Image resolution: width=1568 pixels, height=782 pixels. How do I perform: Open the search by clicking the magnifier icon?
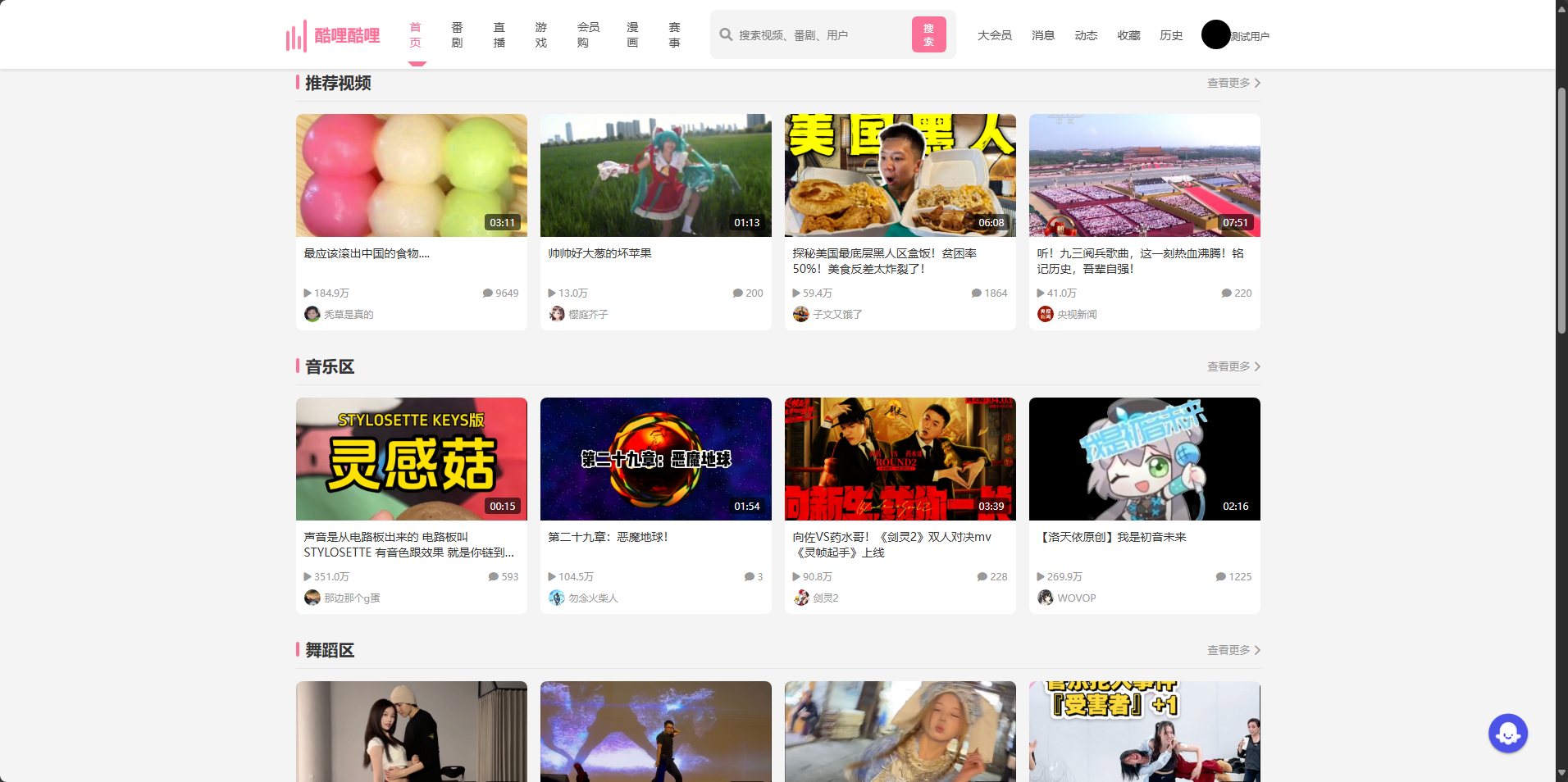click(725, 34)
